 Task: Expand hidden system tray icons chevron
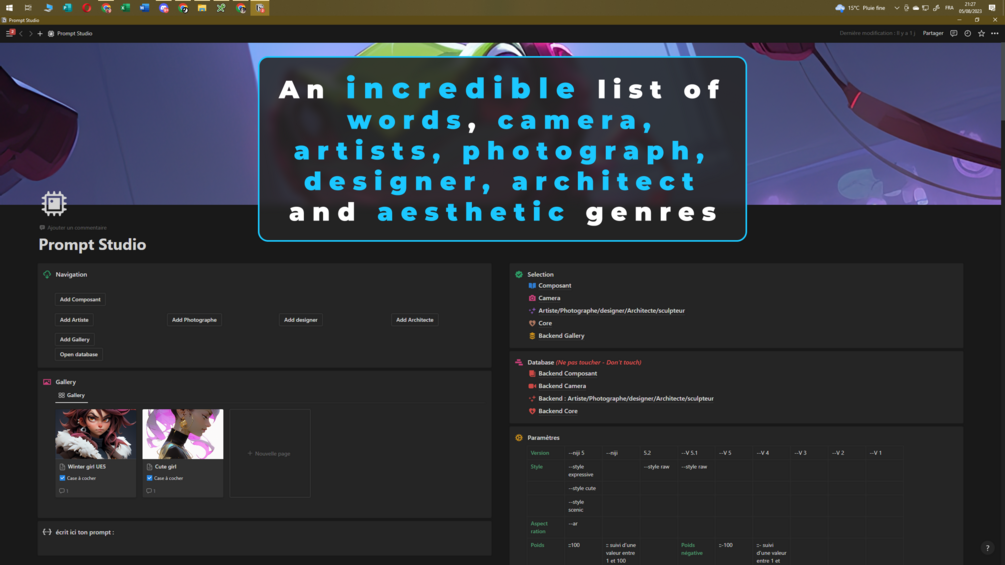point(896,8)
